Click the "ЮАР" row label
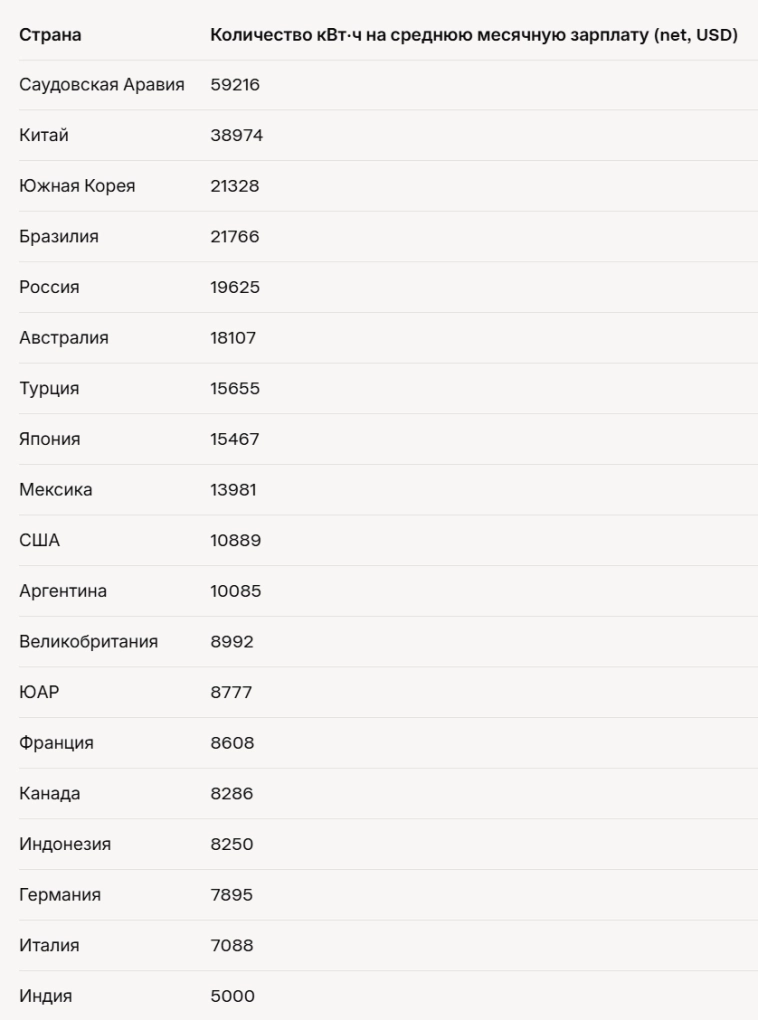This screenshot has height=1020, width=758. tap(39, 693)
